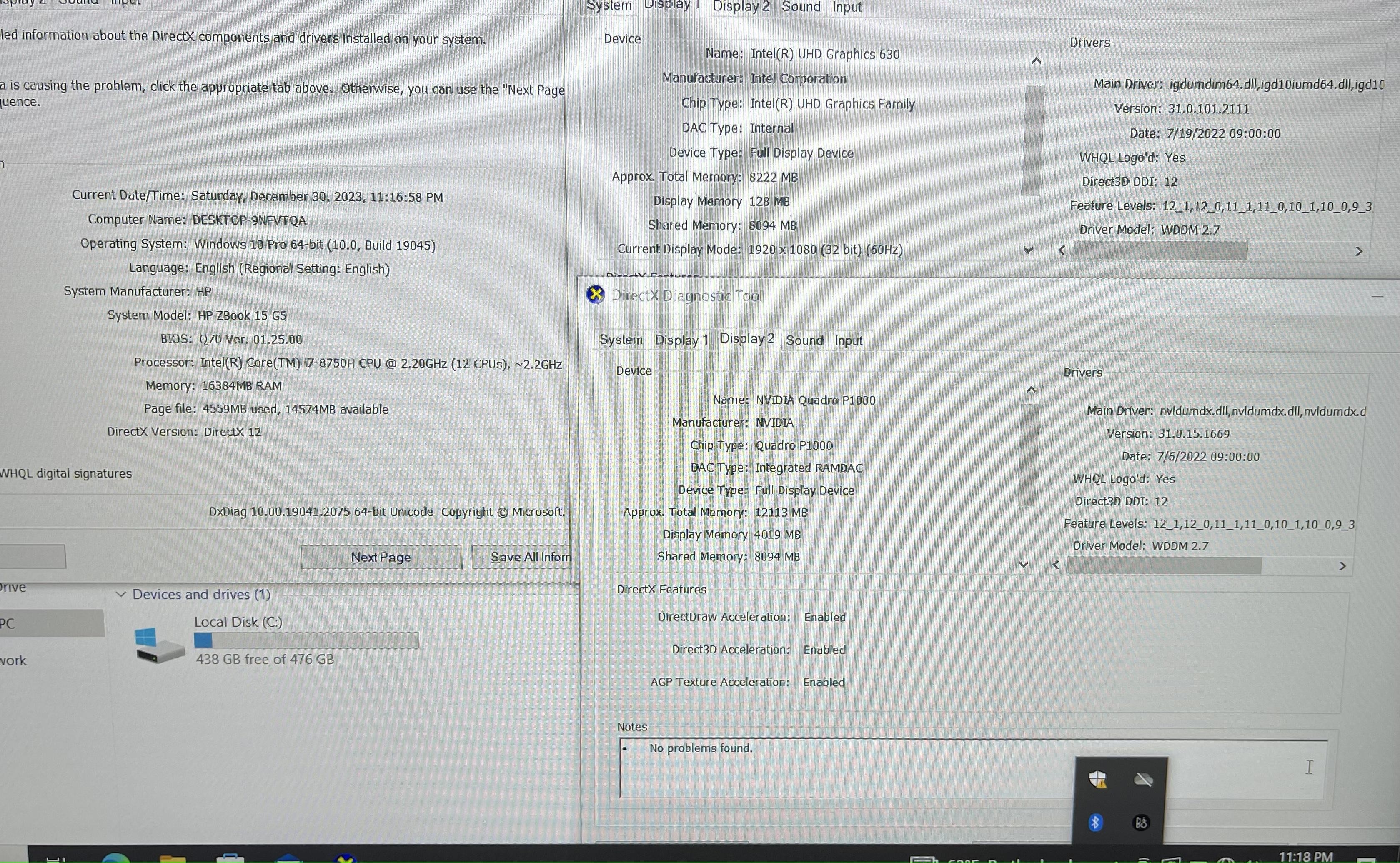The height and width of the screenshot is (863, 1400).
Task: Click the Save All Information button
Action: [x=521, y=557]
